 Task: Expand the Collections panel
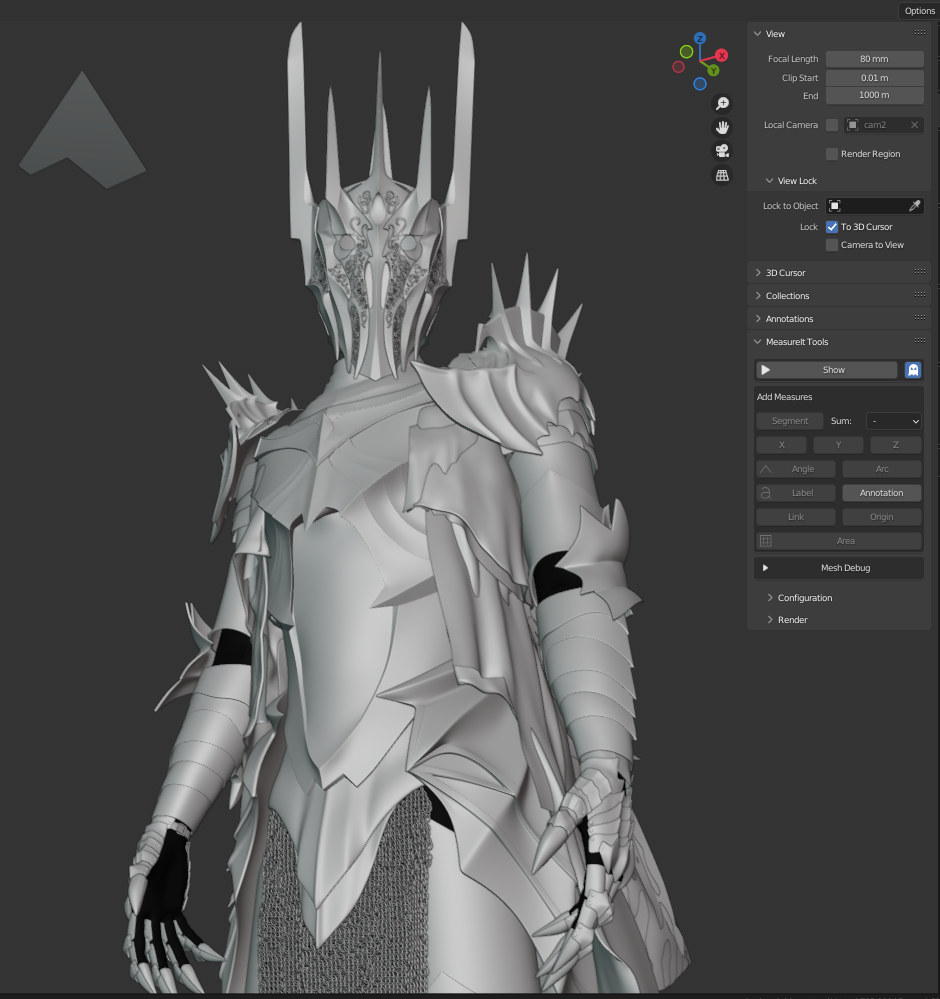[758, 296]
